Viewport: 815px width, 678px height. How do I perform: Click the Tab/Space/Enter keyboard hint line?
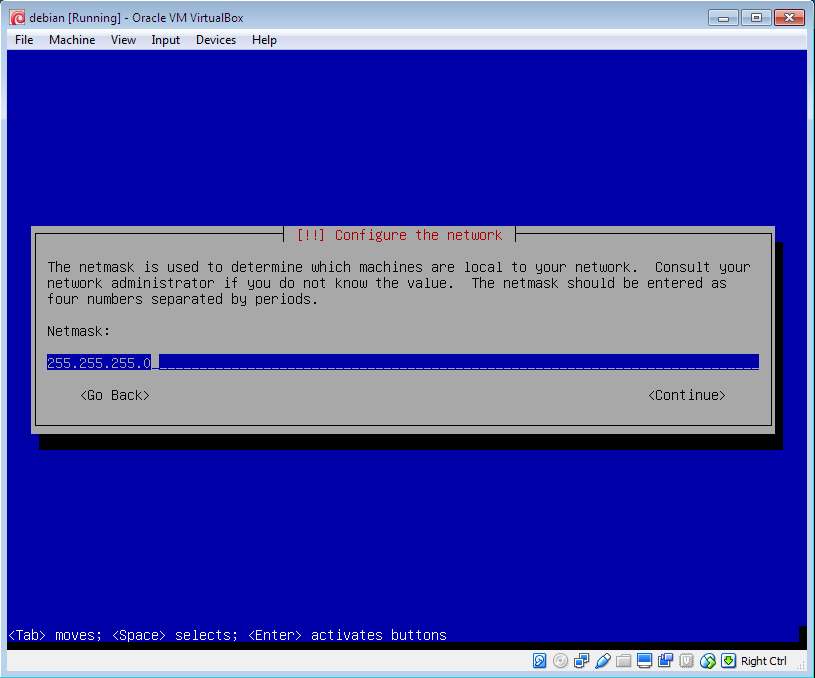click(x=228, y=635)
